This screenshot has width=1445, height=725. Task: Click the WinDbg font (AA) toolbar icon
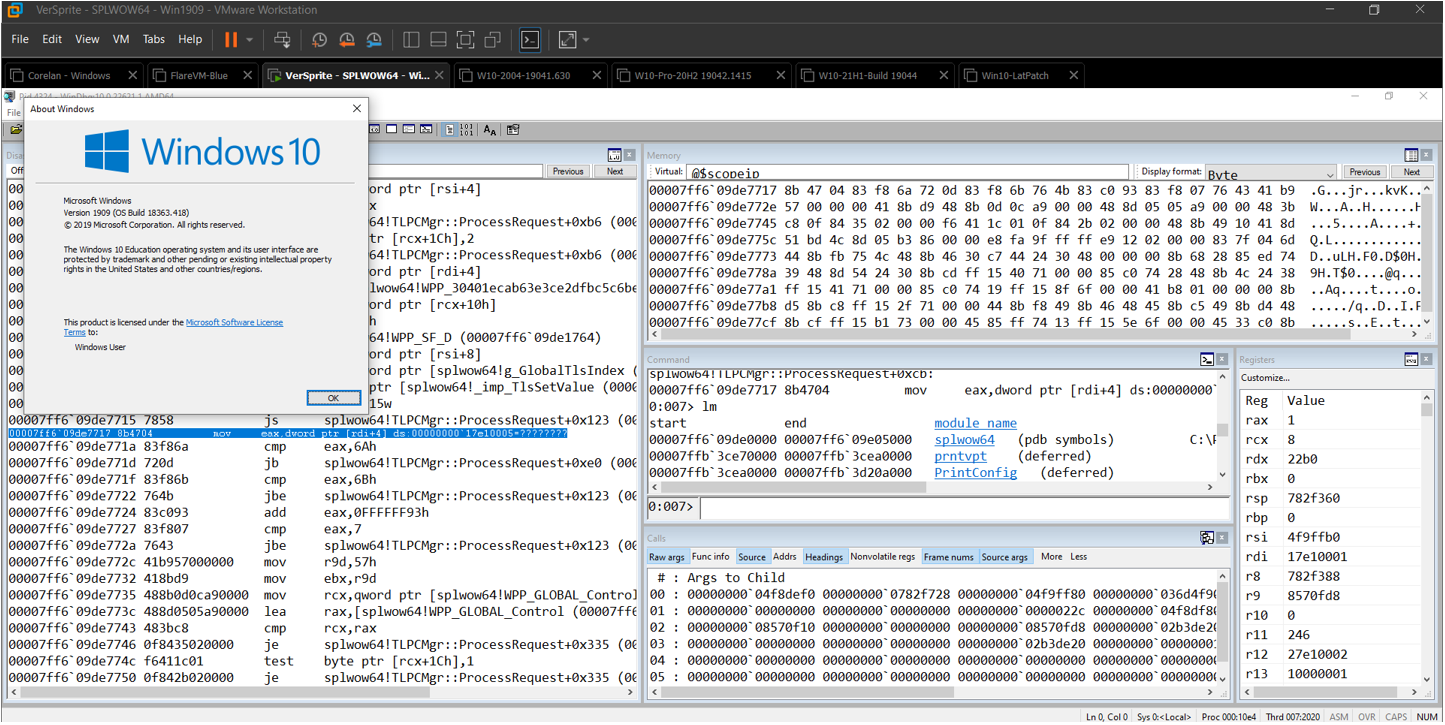[490, 130]
